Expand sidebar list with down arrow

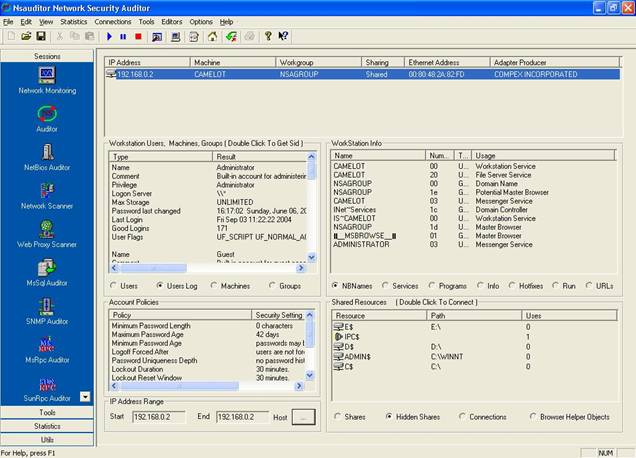(x=85, y=396)
